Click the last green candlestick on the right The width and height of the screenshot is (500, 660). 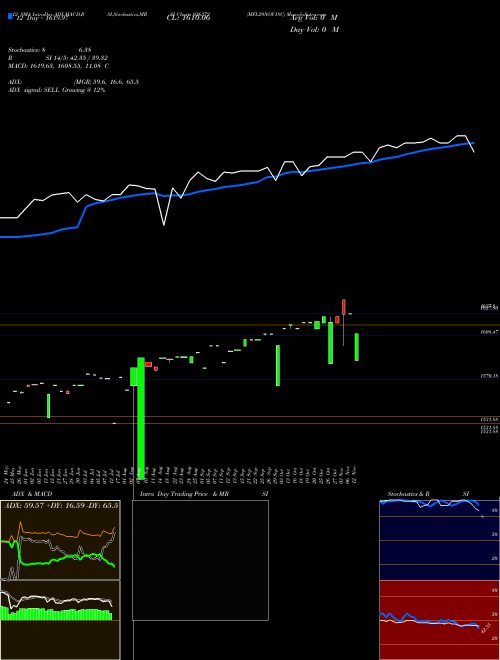356,347
